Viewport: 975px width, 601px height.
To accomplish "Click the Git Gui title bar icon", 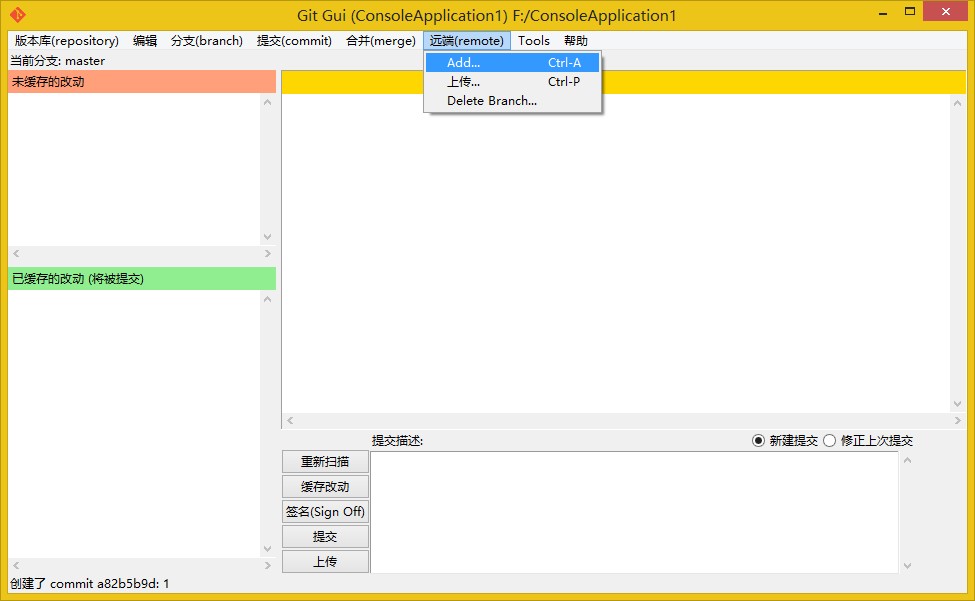I will [17, 14].
